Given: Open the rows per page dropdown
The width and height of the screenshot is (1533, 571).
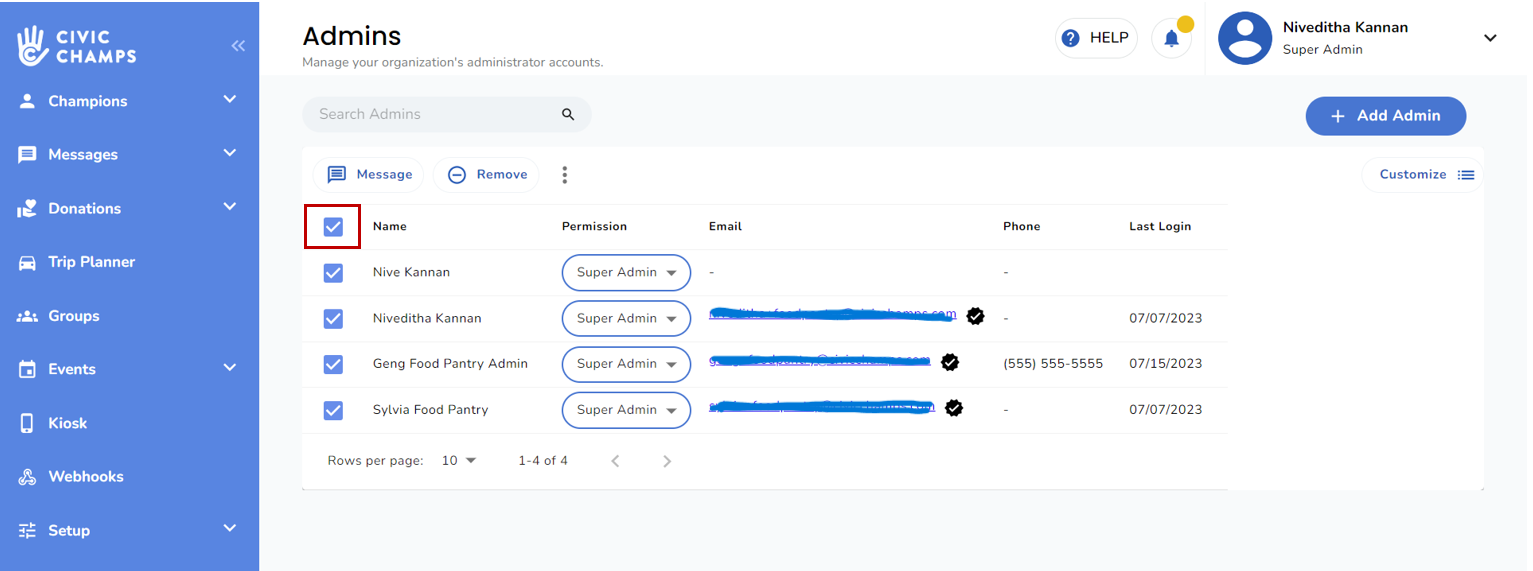Looking at the screenshot, I should click(460, 461).
